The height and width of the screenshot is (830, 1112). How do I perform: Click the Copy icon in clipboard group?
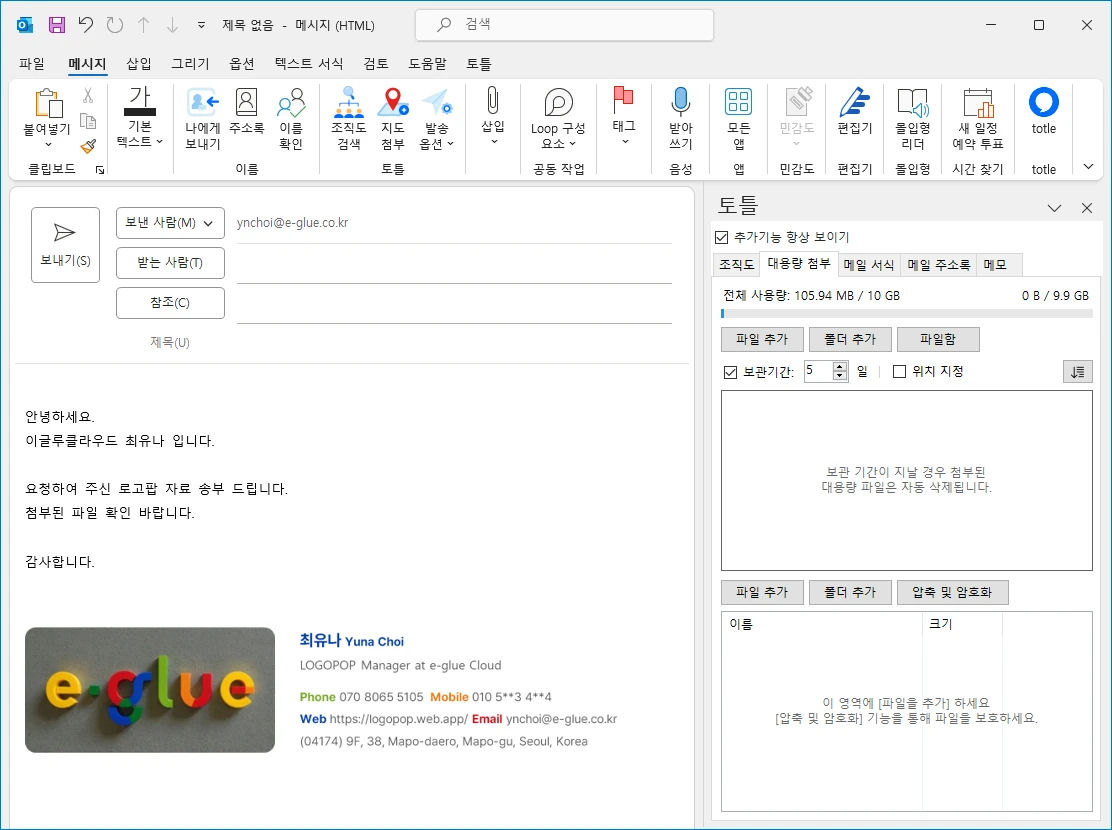[88, 121]
